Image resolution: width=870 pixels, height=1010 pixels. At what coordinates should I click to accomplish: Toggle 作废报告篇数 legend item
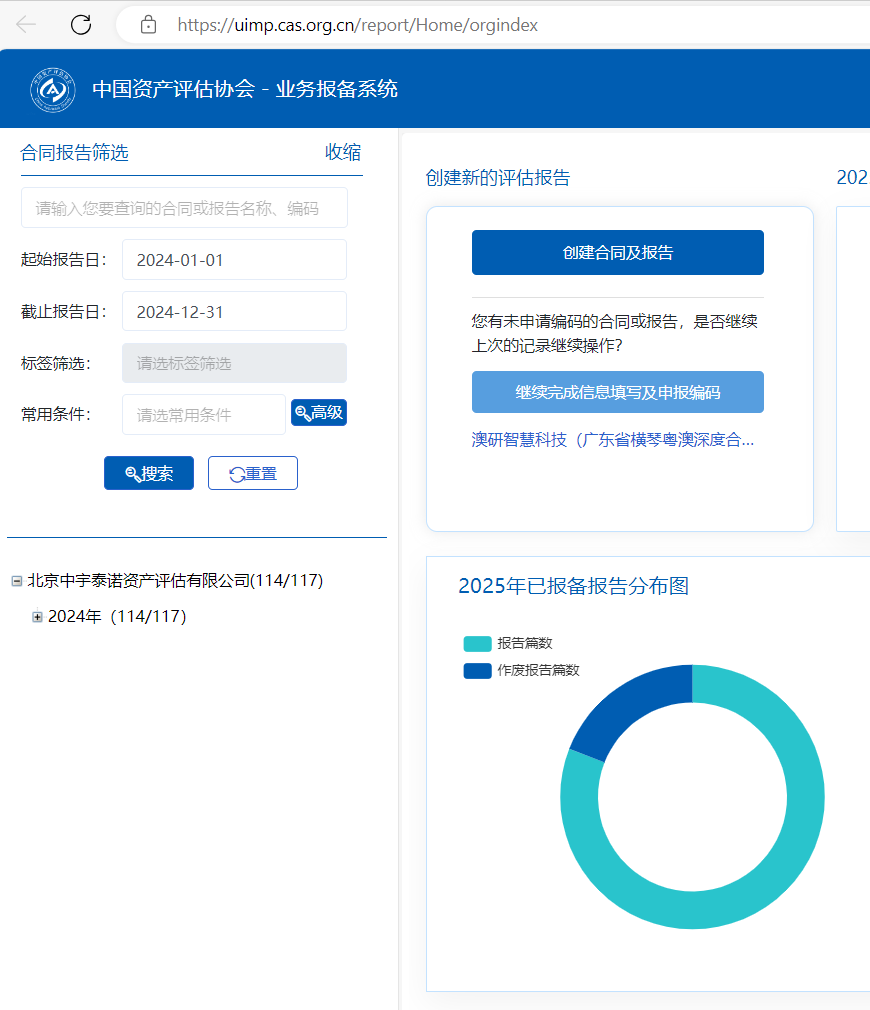[x=521, y=671]
